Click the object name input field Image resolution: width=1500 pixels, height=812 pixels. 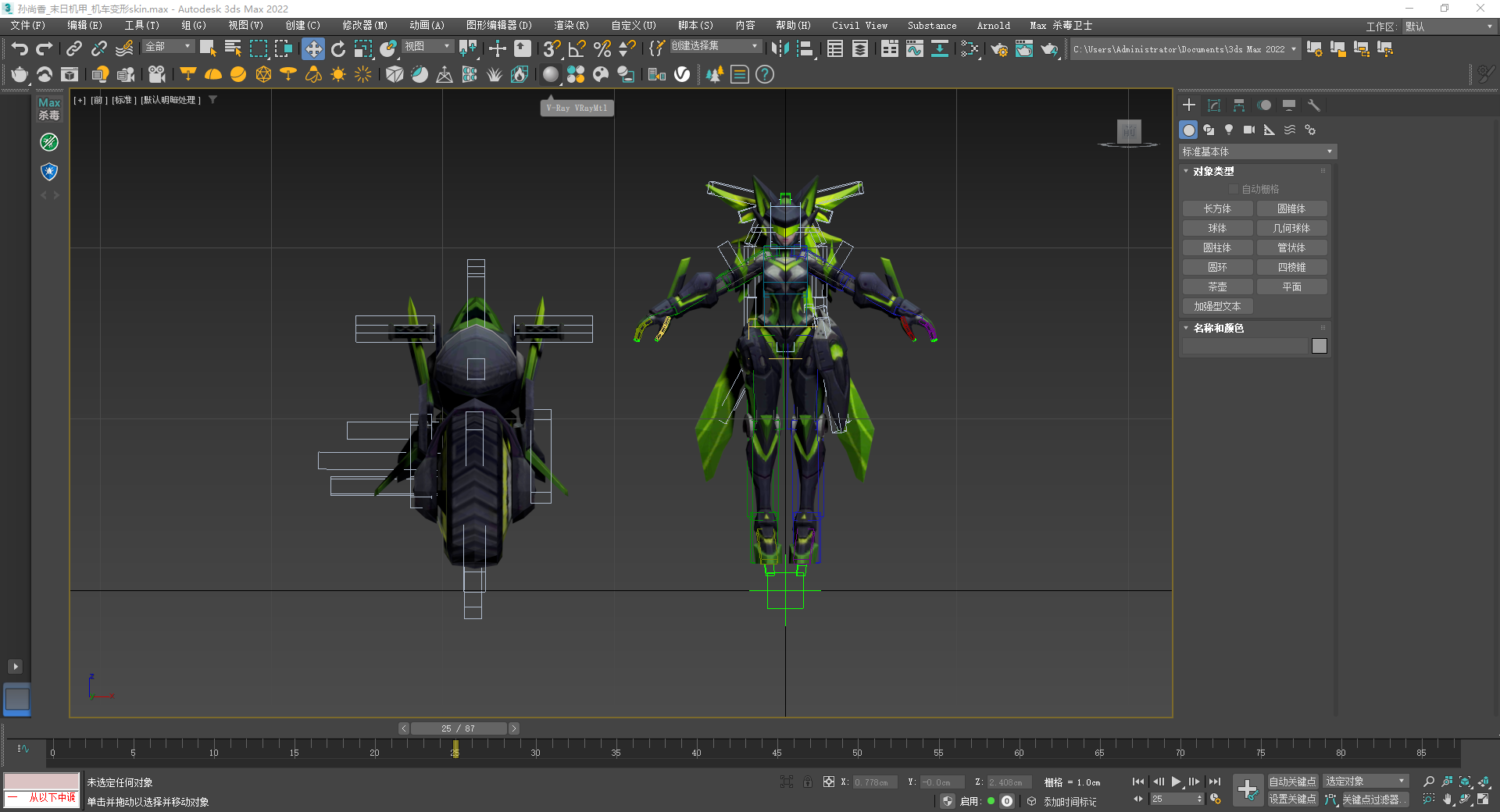tap(1245, 346)
